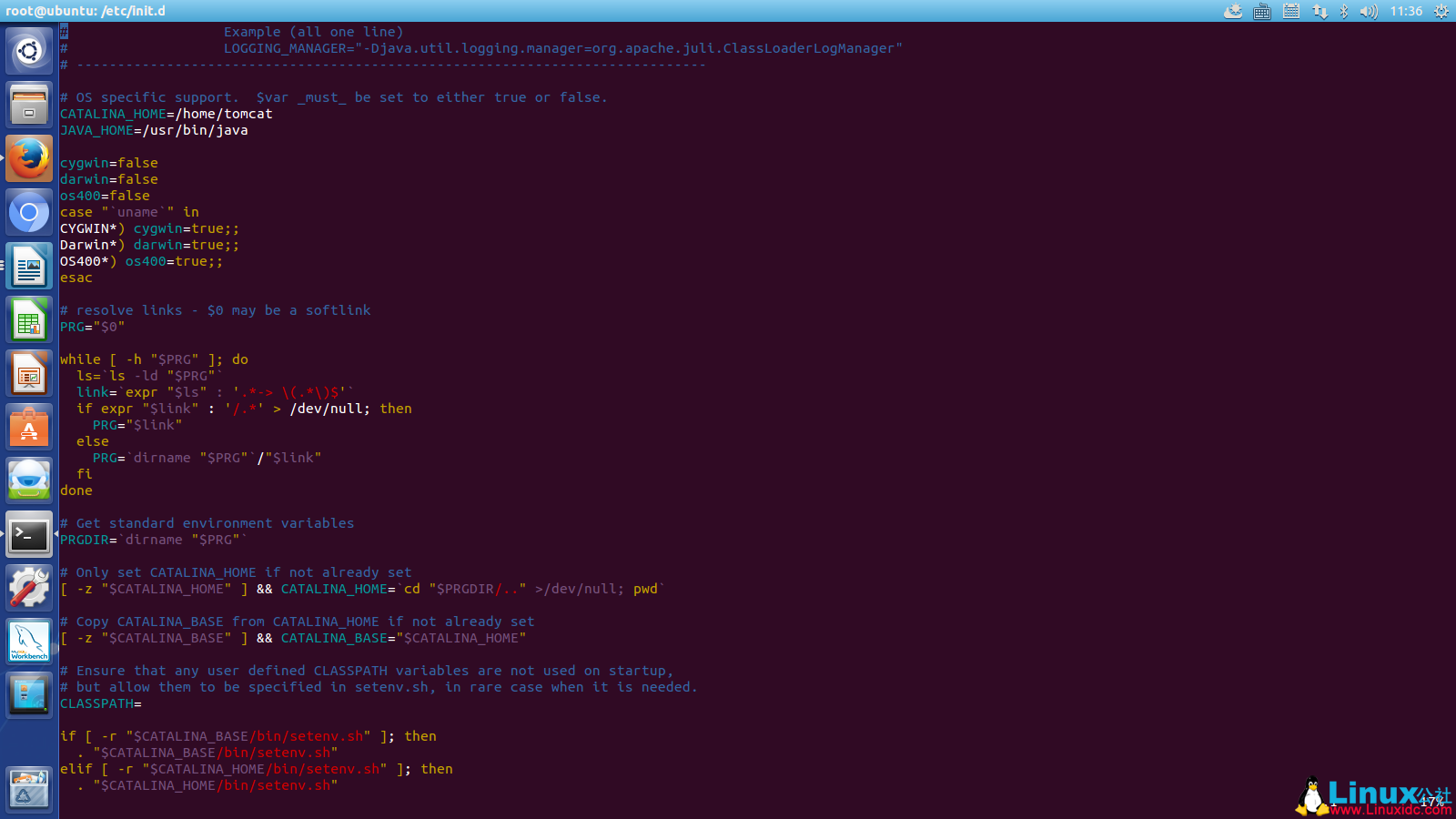
Task: Open LibreOffice Calc from the dock
Action: [29, 320]
